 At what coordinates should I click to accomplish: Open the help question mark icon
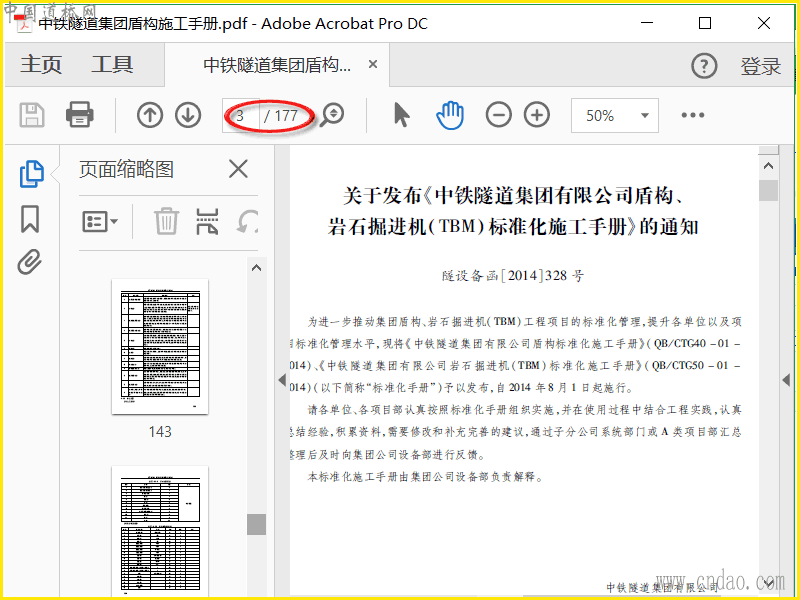coord(704,66)
